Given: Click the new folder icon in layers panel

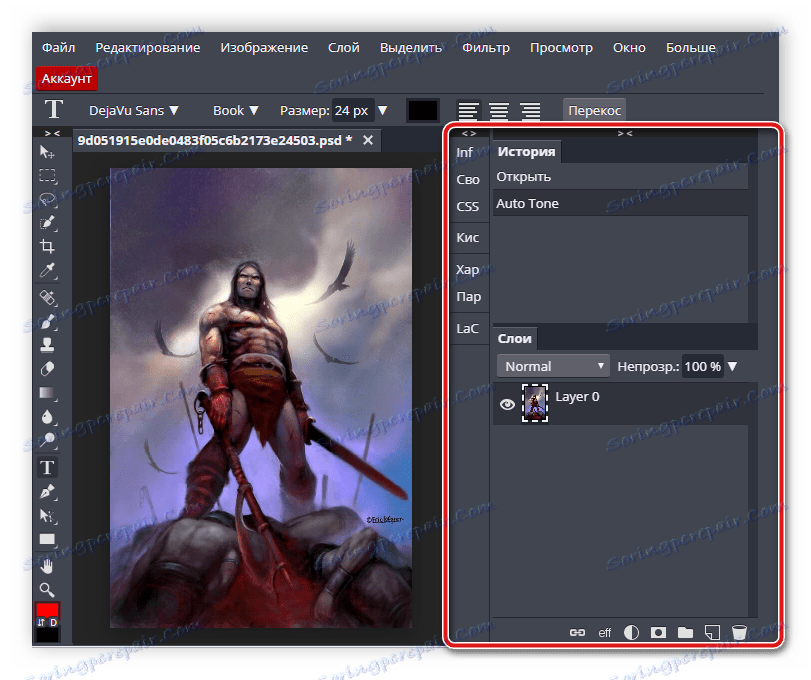Looking at the screenshot, I should coord(685,632).
